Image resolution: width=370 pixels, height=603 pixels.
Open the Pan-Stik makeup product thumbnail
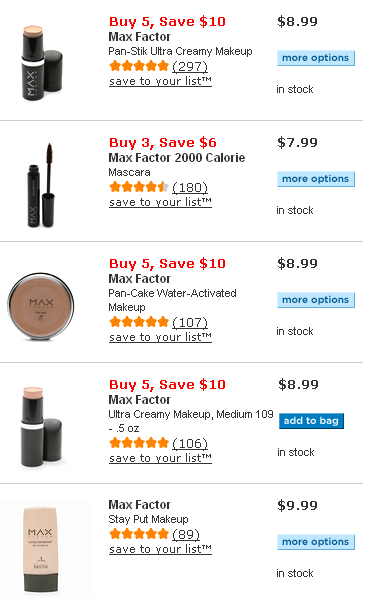pyautogui.click(x=41, y=63)
